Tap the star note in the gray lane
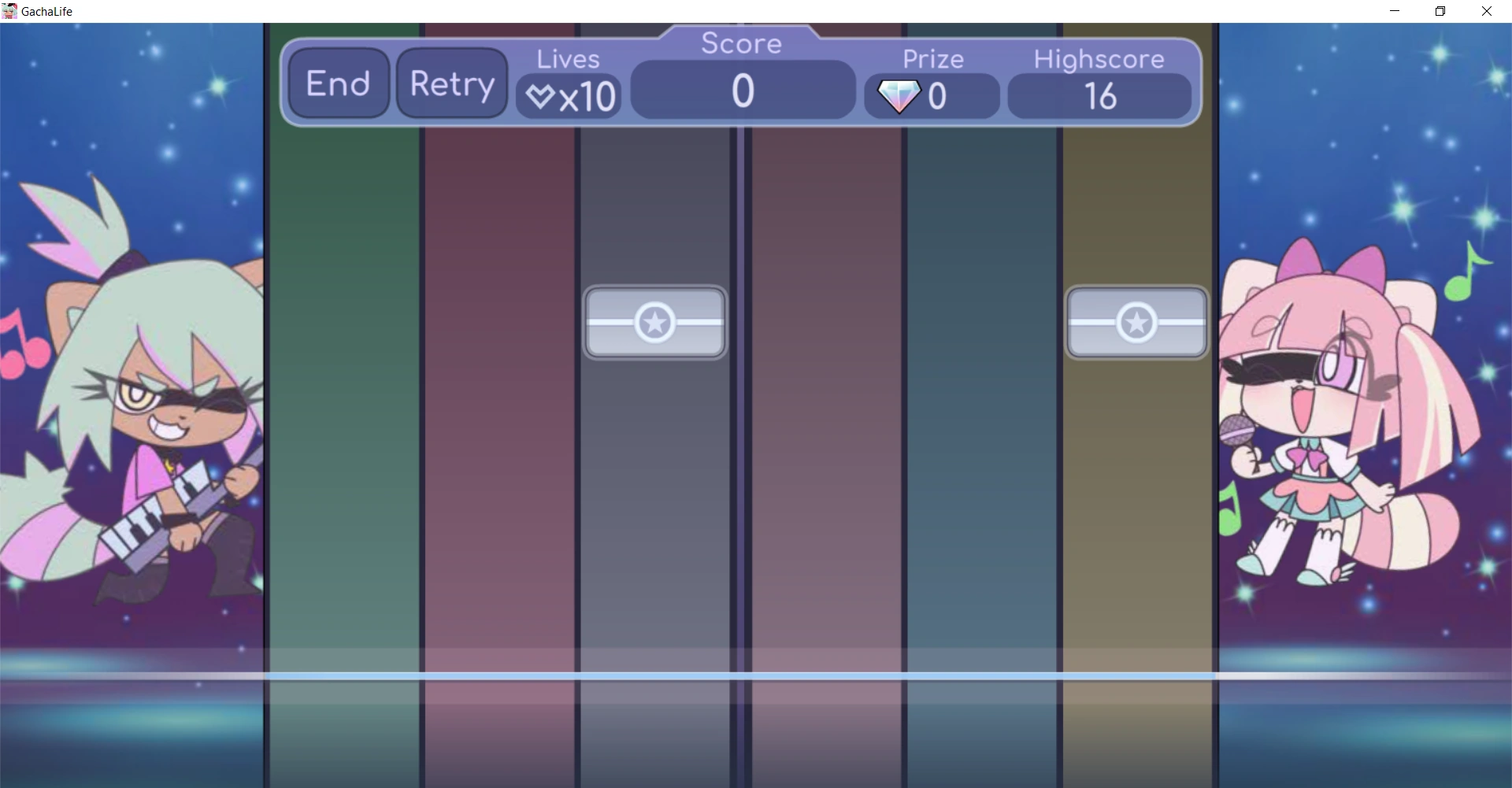This screenshot has width=1512, height=788. [x=655, y=322]
